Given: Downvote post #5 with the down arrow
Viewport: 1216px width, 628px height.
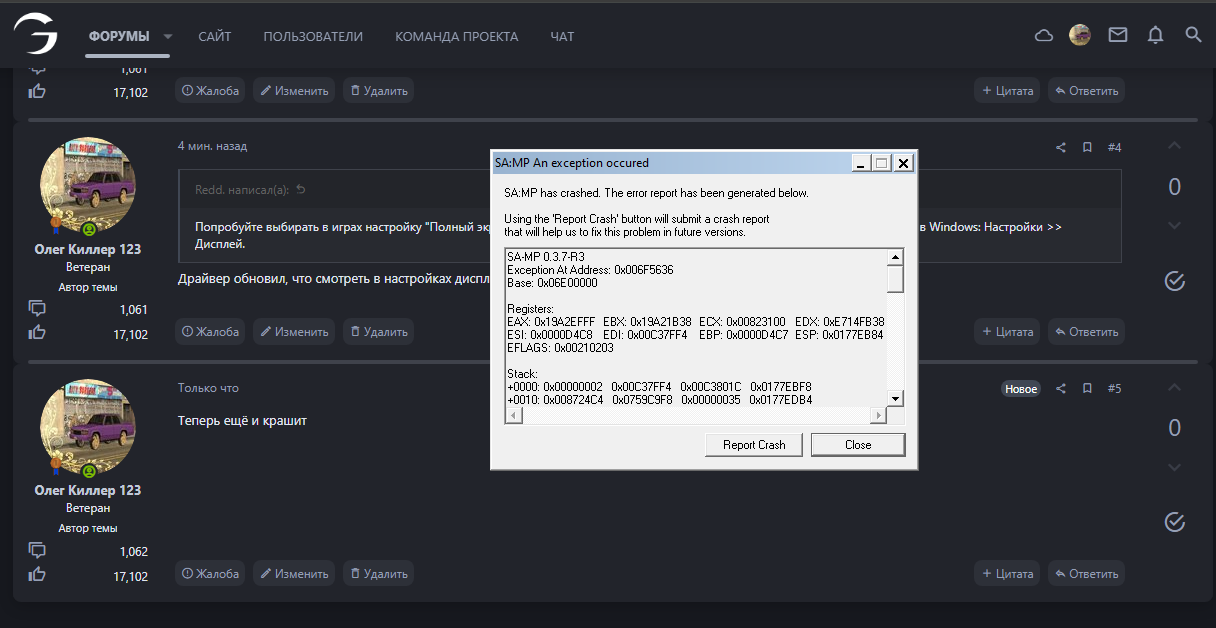Looking at the screenshot, I should pos(1175,467).
